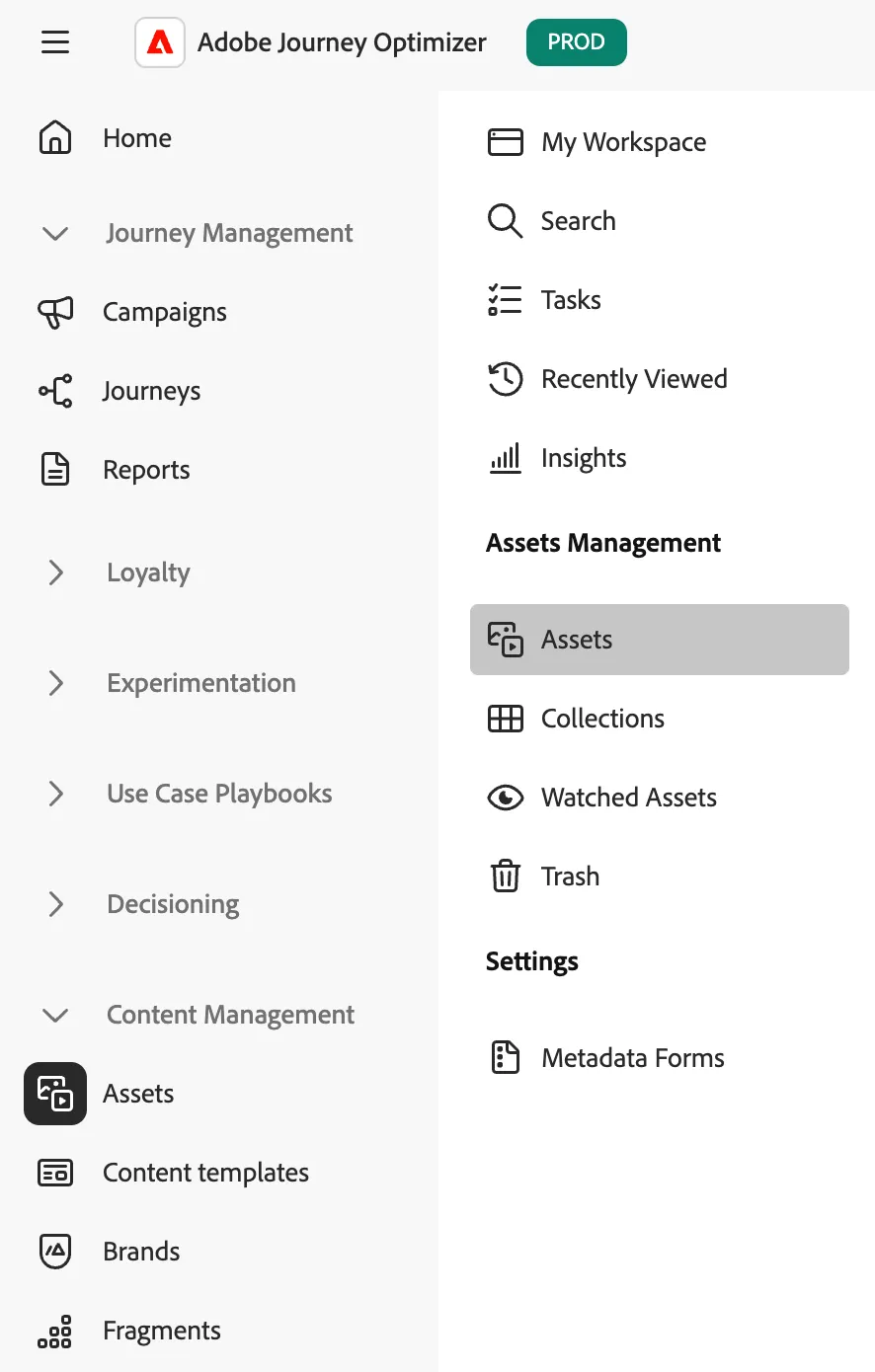Click the Adobe logo icon
The image size is (875, 1372).
pyautogui.click(x=160, y=42)
